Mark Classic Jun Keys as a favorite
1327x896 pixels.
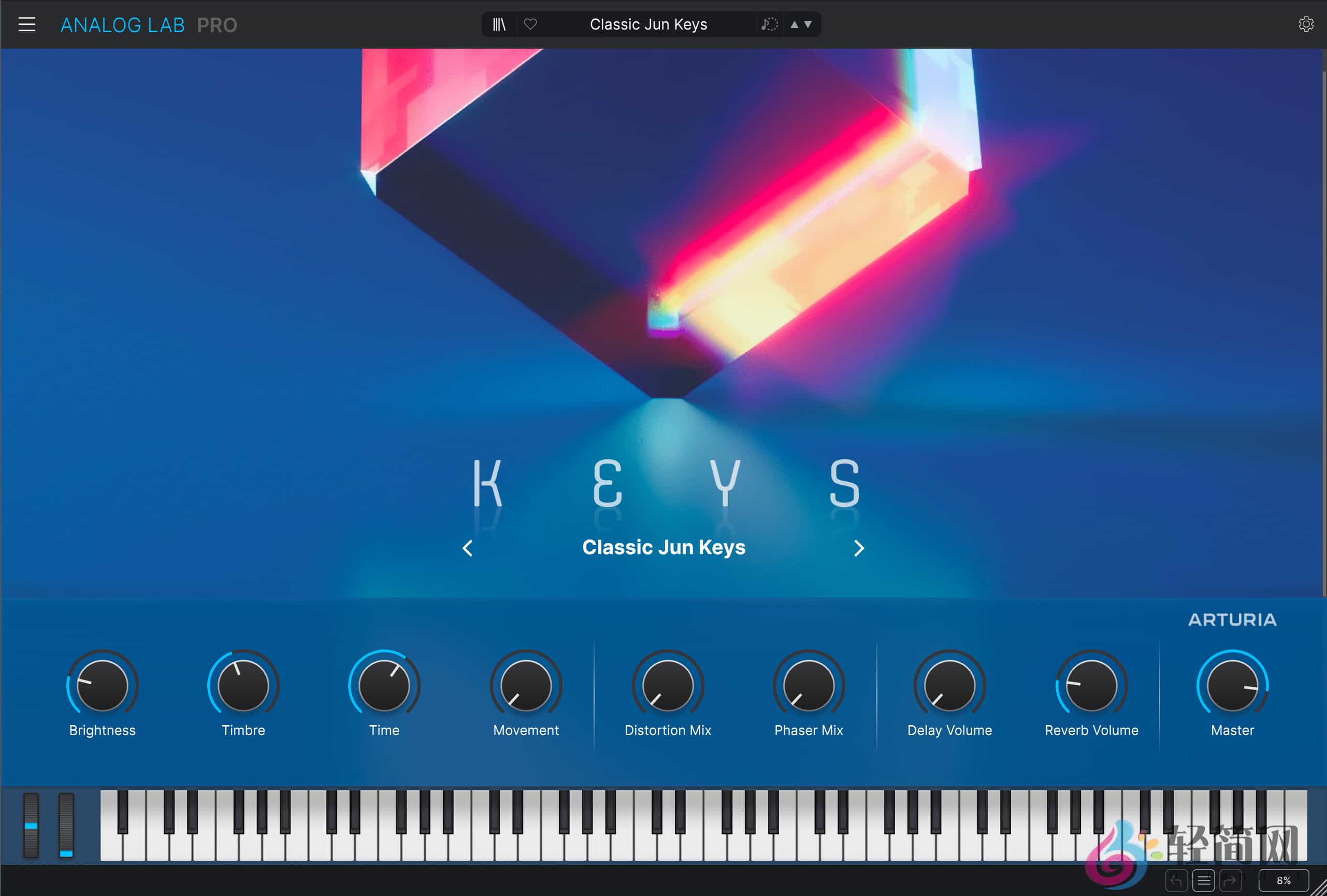[x=531, y=24]
